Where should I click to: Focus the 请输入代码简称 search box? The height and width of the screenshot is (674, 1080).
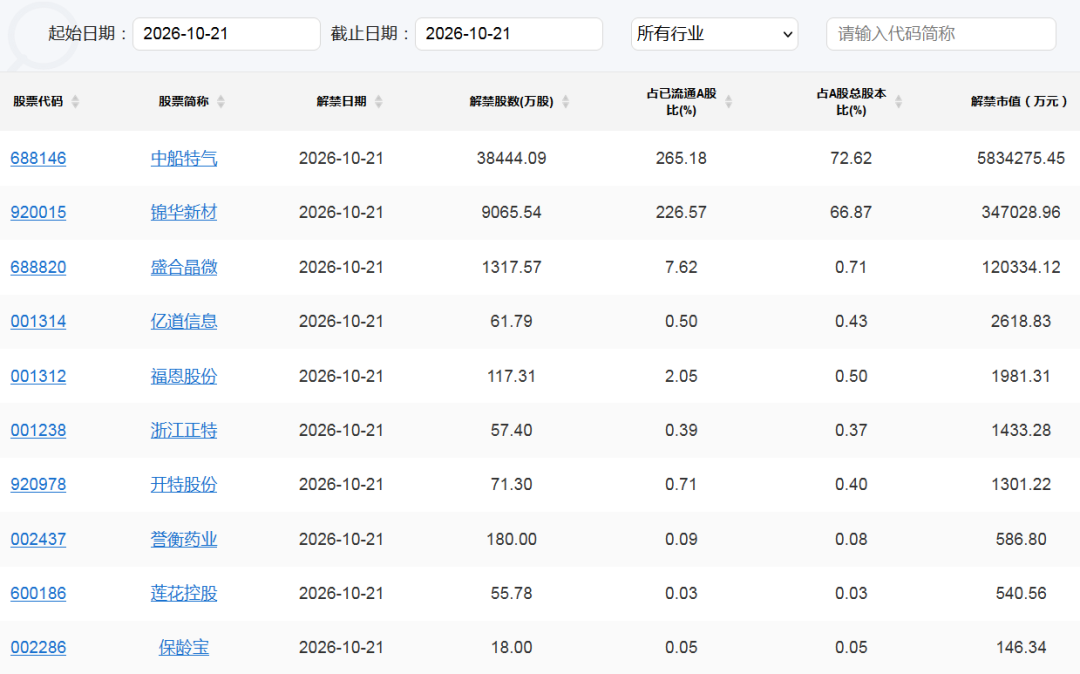(941, 34)
